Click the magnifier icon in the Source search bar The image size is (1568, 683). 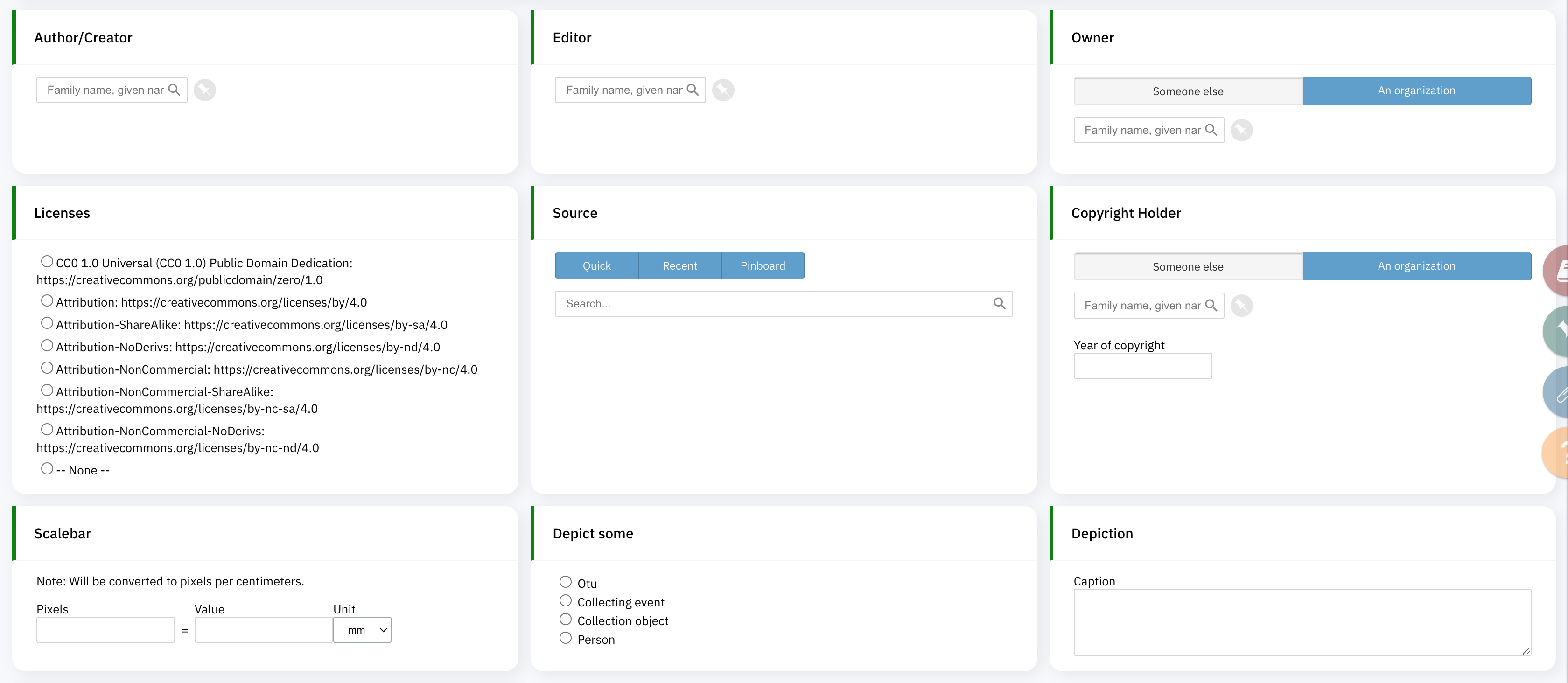click(1000, 303)
